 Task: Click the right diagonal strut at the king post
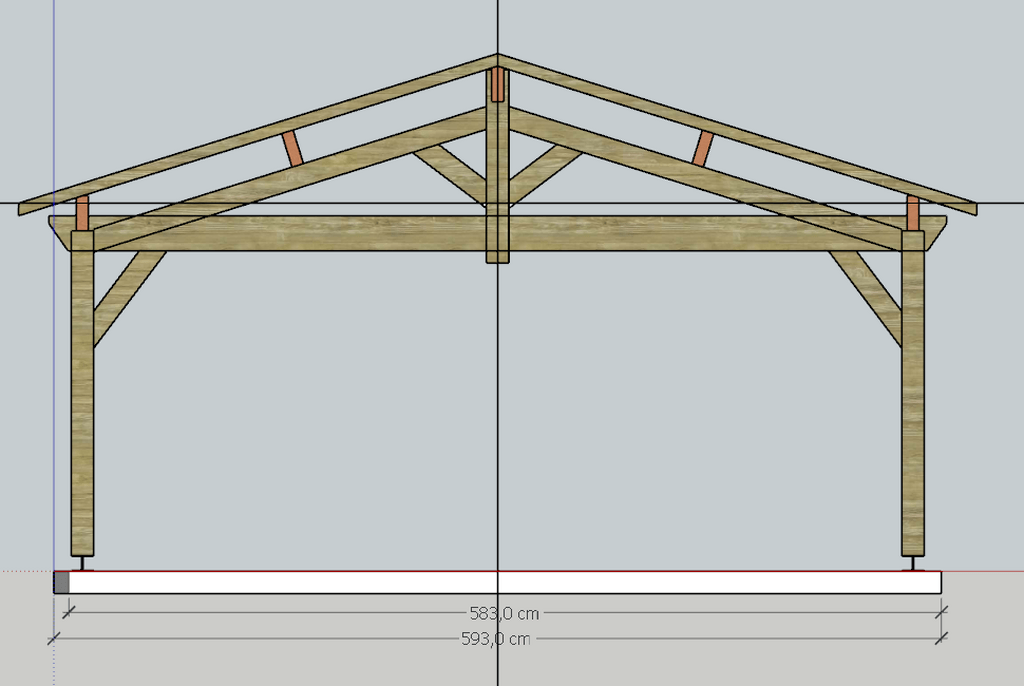pos(545,174)
